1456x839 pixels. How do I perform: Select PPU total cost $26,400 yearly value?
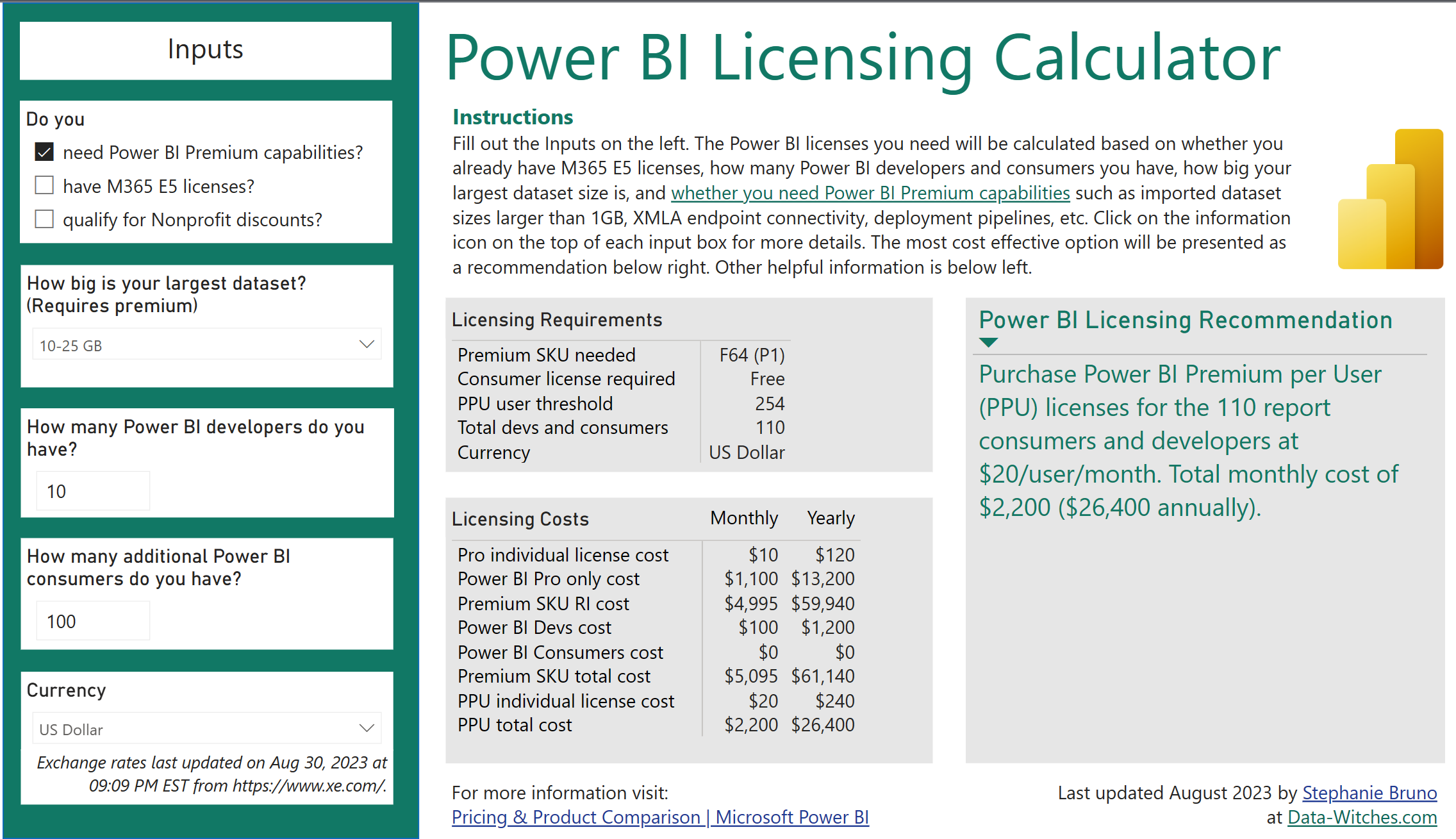coord(823,725)
